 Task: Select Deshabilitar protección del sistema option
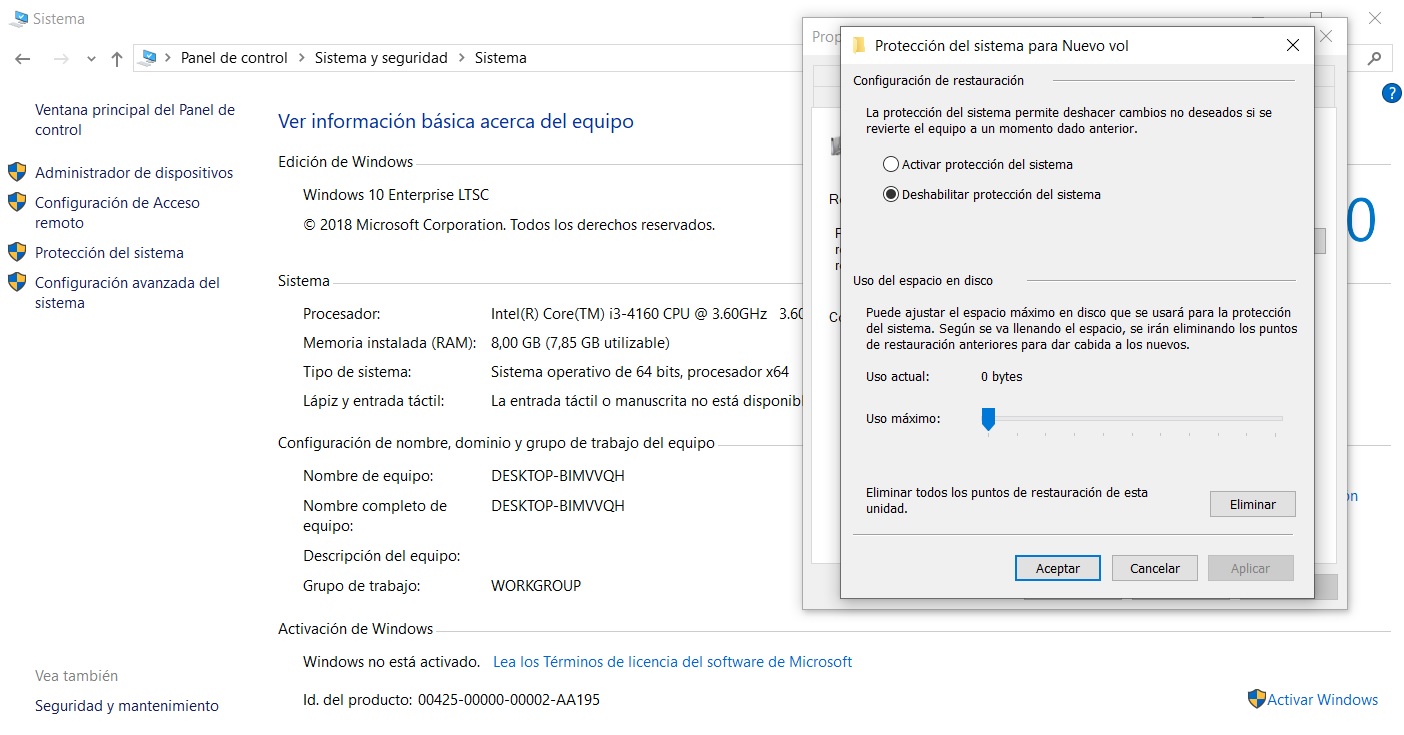click(891, 195)
